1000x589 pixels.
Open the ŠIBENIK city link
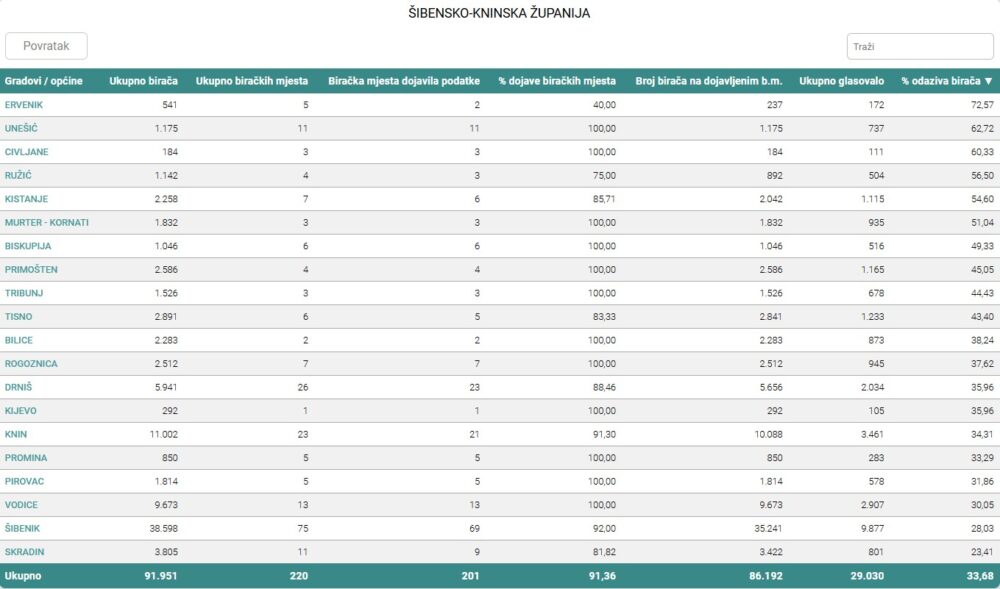click(x=22, y=528)
